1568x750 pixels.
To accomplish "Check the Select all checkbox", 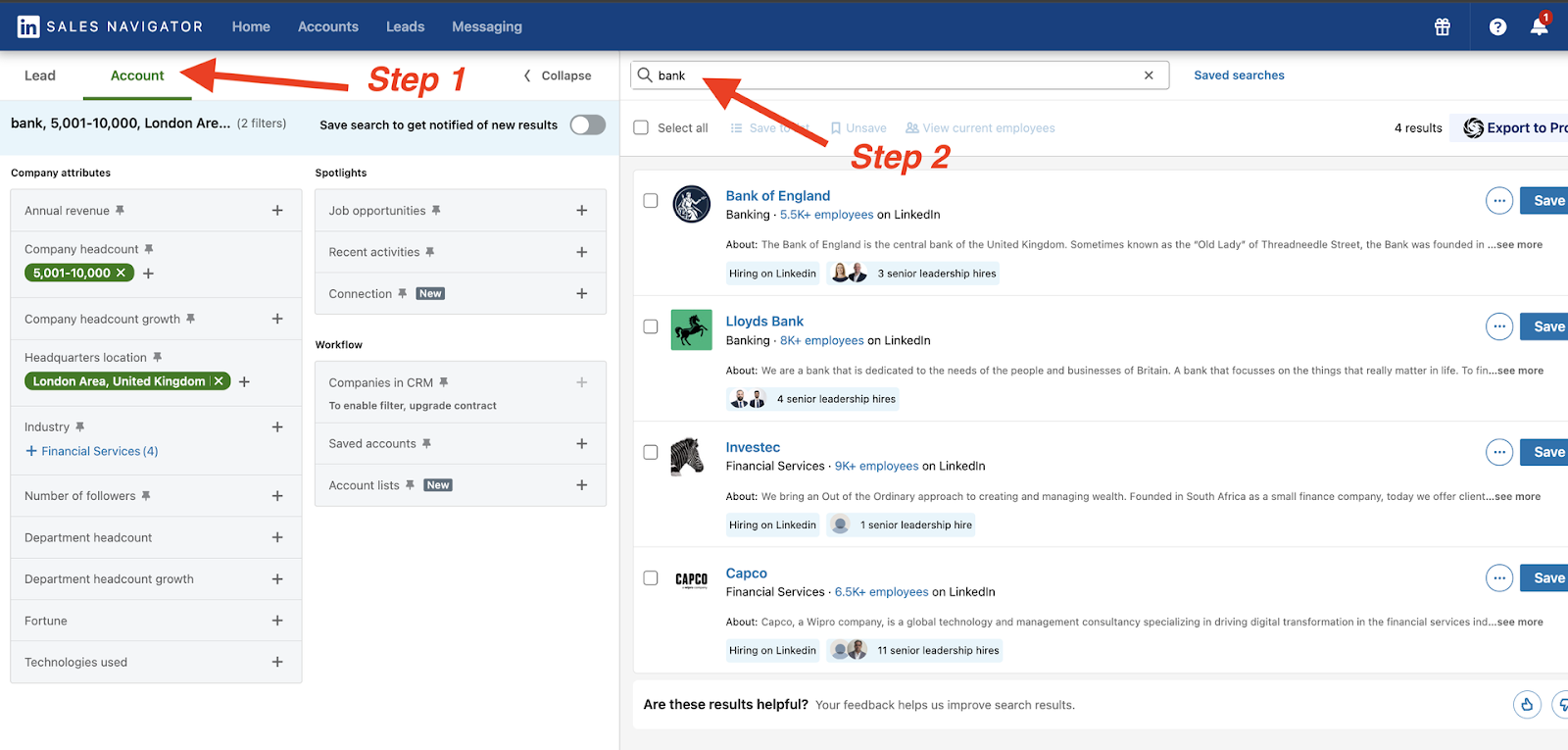I will tap(641, 127).
